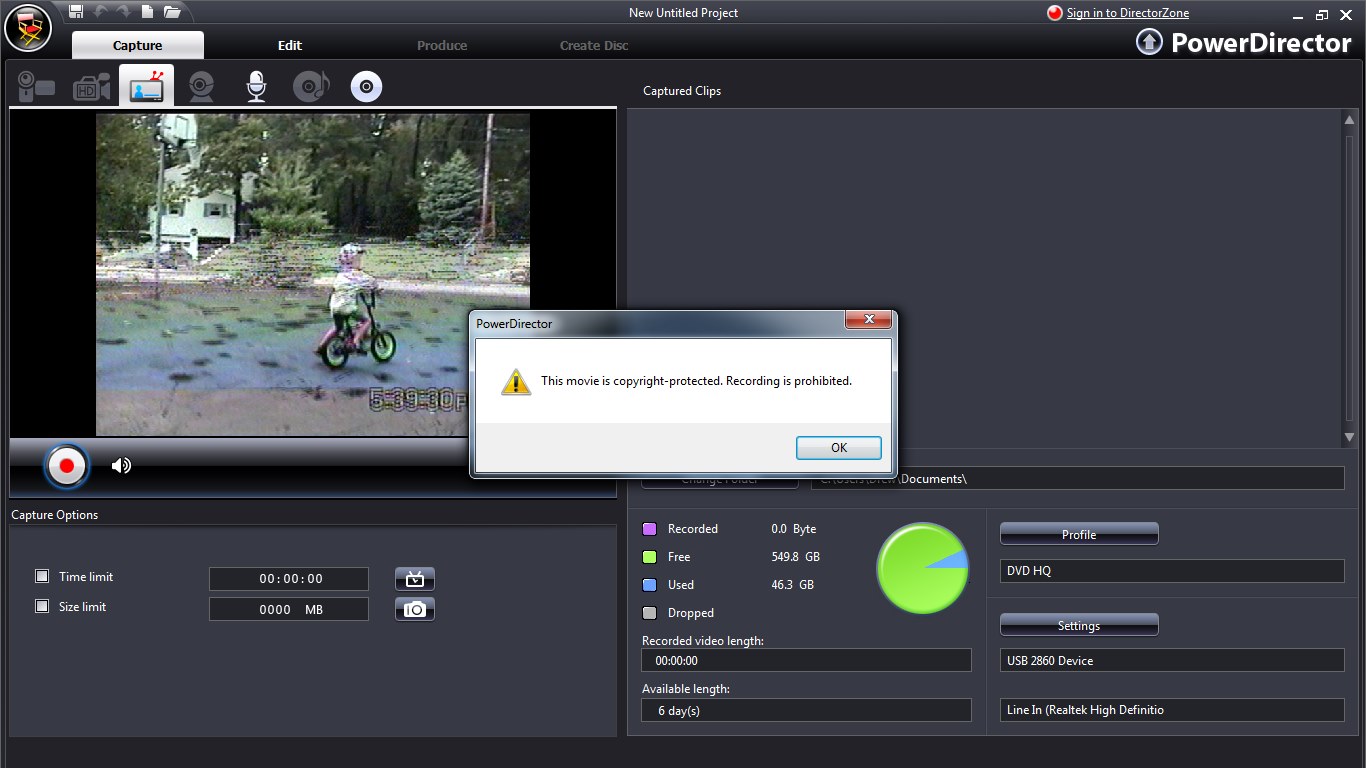Click the capture video preview
1366x768 pixels.
(x=313, y=274)
